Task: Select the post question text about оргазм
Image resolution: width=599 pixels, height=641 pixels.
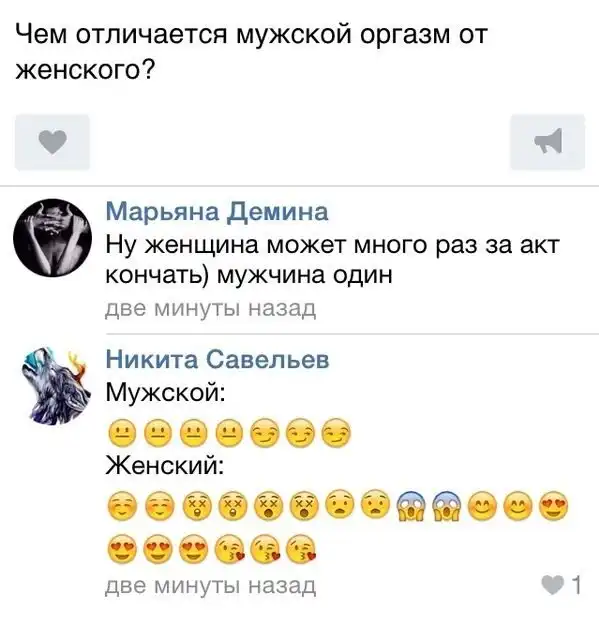Action: coord(251,52)
